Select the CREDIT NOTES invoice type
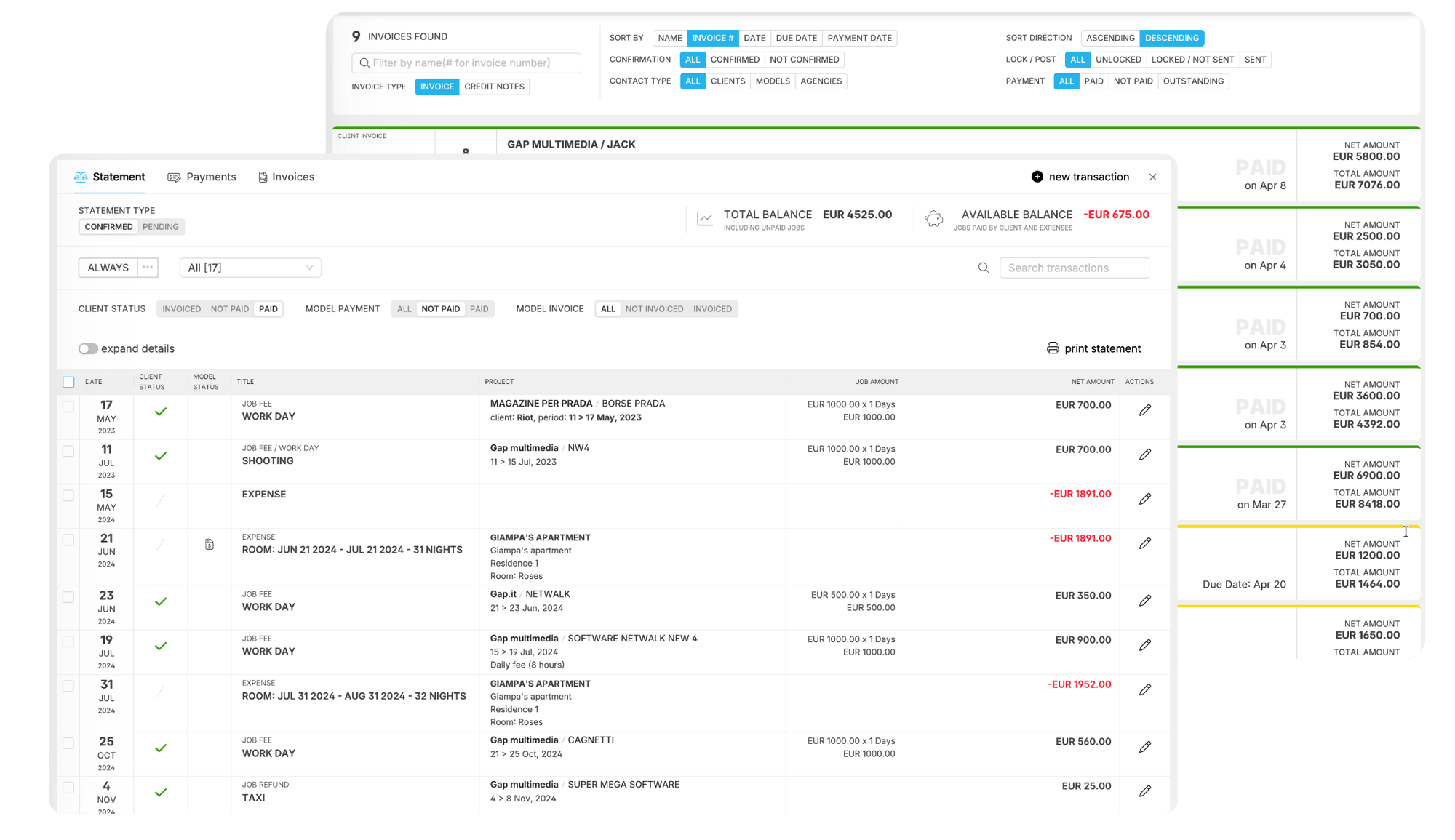The height and width of the screenshot is (840, 1455). click(x=495, y=87)
